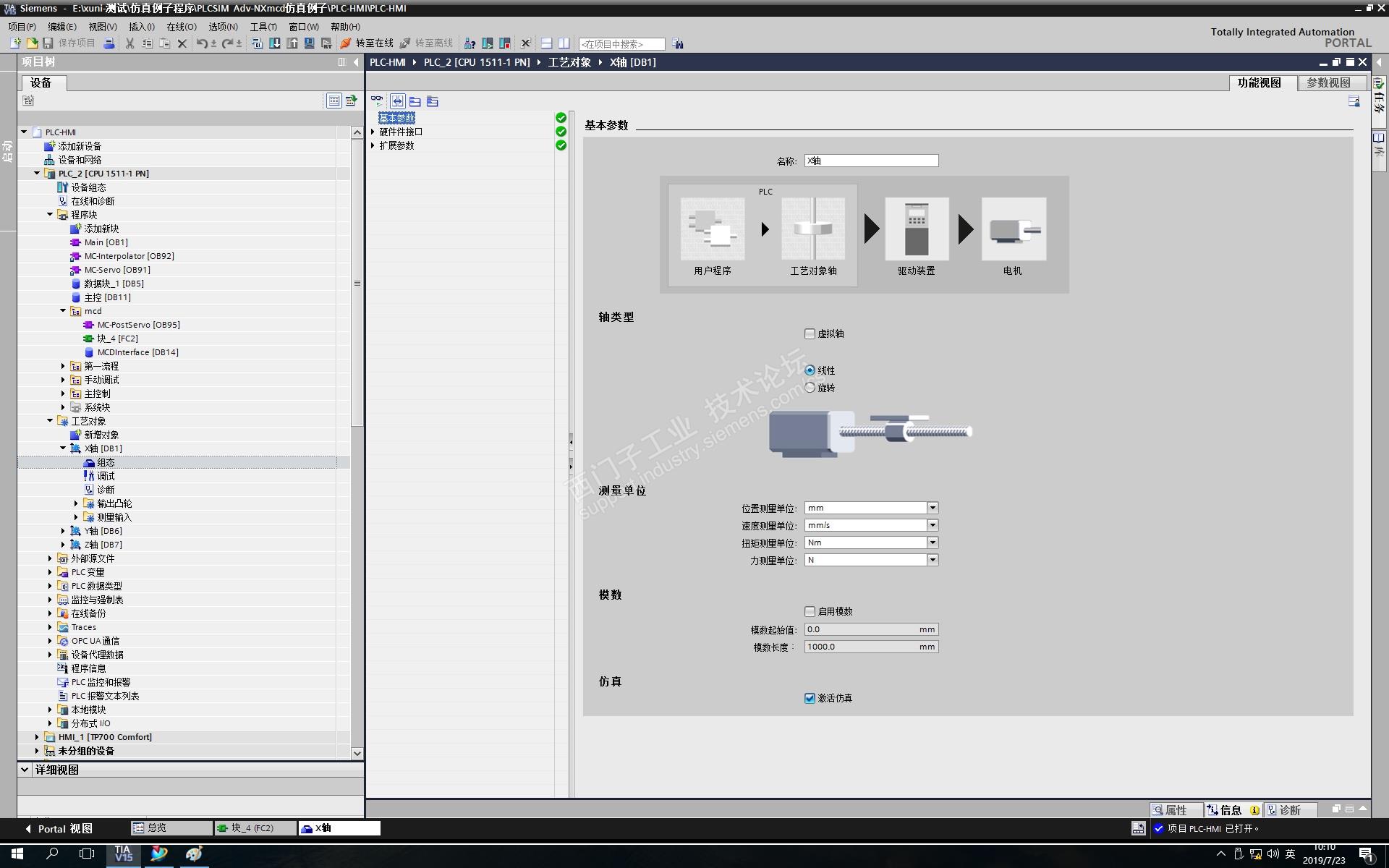This screenshot has width=1389, height=868.
Task: Select the 旋转 rotary radio button
Action: [810, 388]
